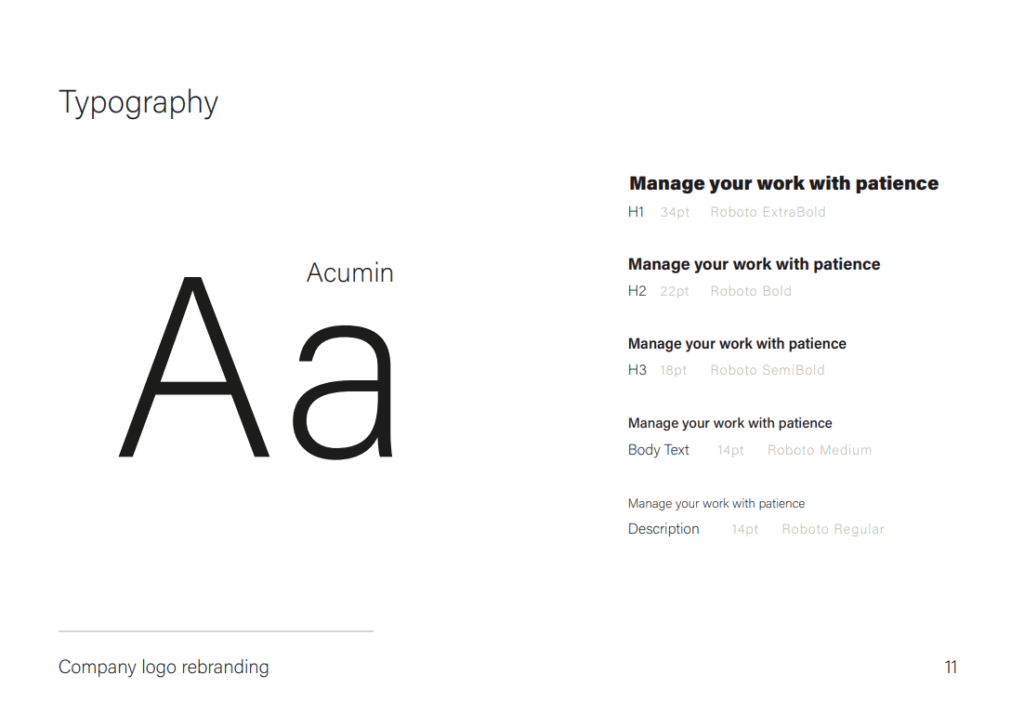
Task: Click the H2 Bold sample sentence
Action: click(754, 264)
